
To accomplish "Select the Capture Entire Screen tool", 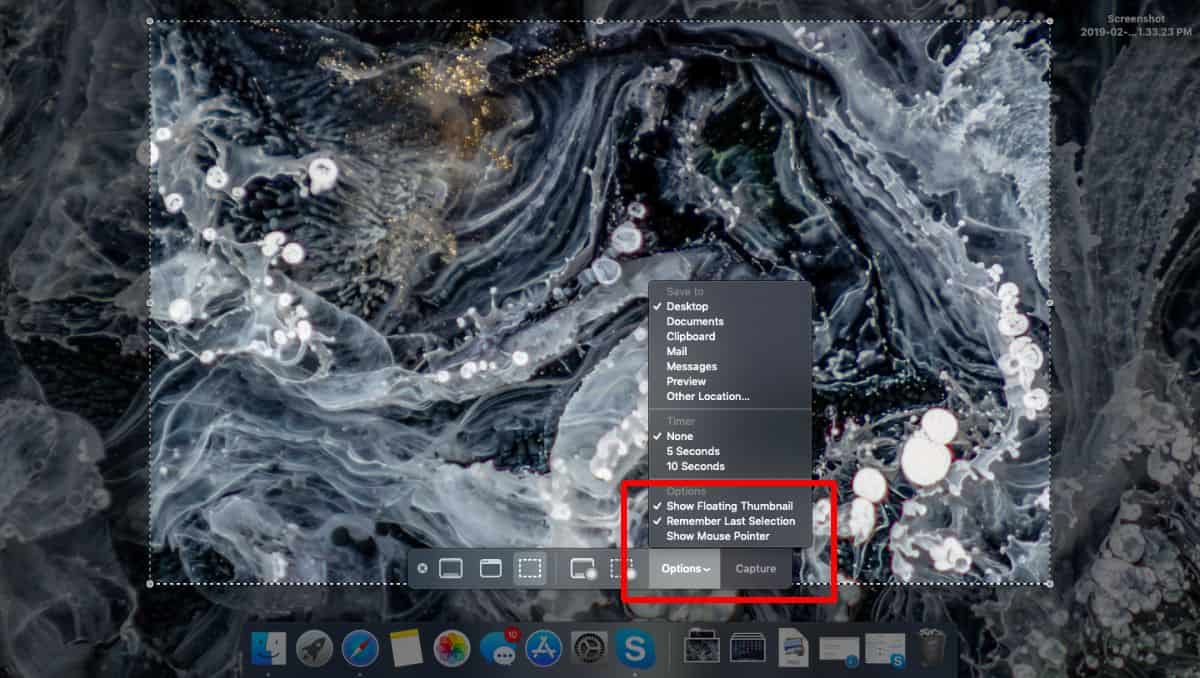I will (x=450, y=568).
